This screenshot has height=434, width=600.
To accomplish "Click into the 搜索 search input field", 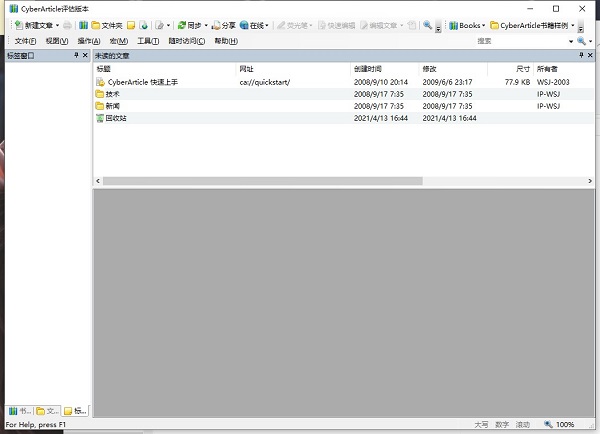I will [521, 41].
